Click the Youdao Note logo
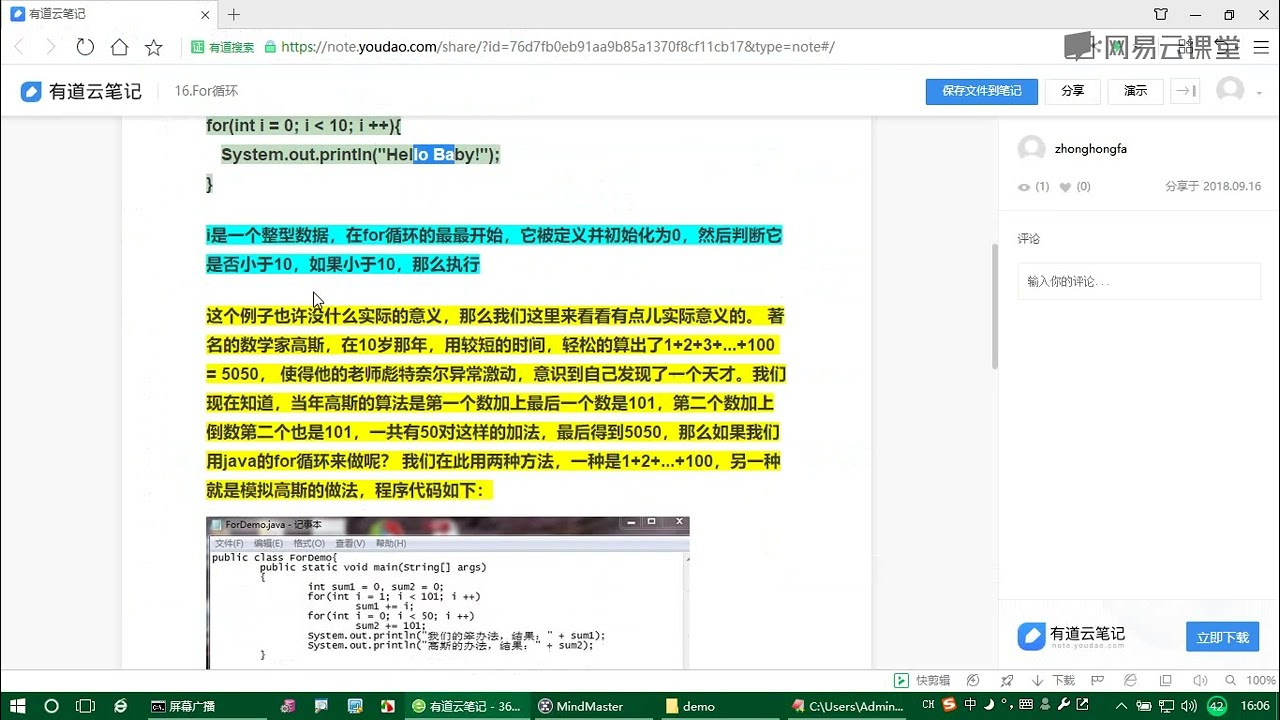This screenshot has height=720, width=1280. pyautogui.click(x=82, y=91)
